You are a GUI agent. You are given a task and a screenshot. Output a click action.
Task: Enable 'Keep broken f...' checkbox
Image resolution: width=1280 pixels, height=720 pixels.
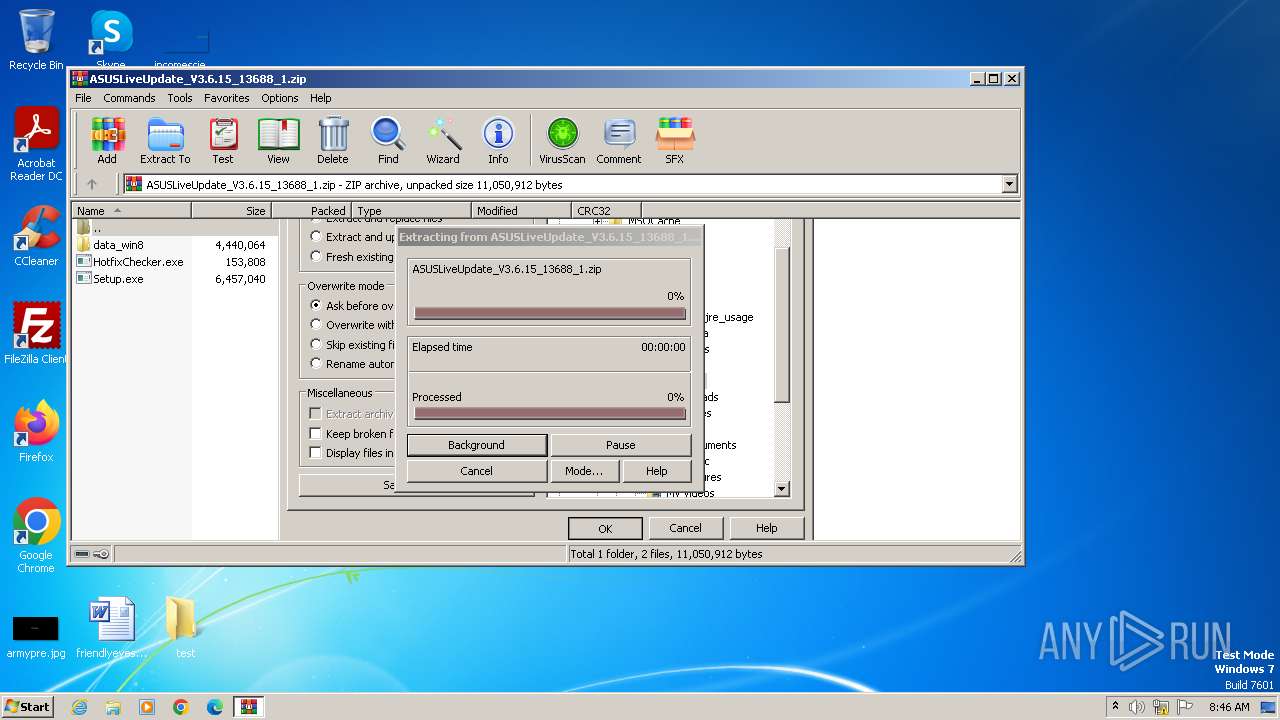(x=315, y=434)
